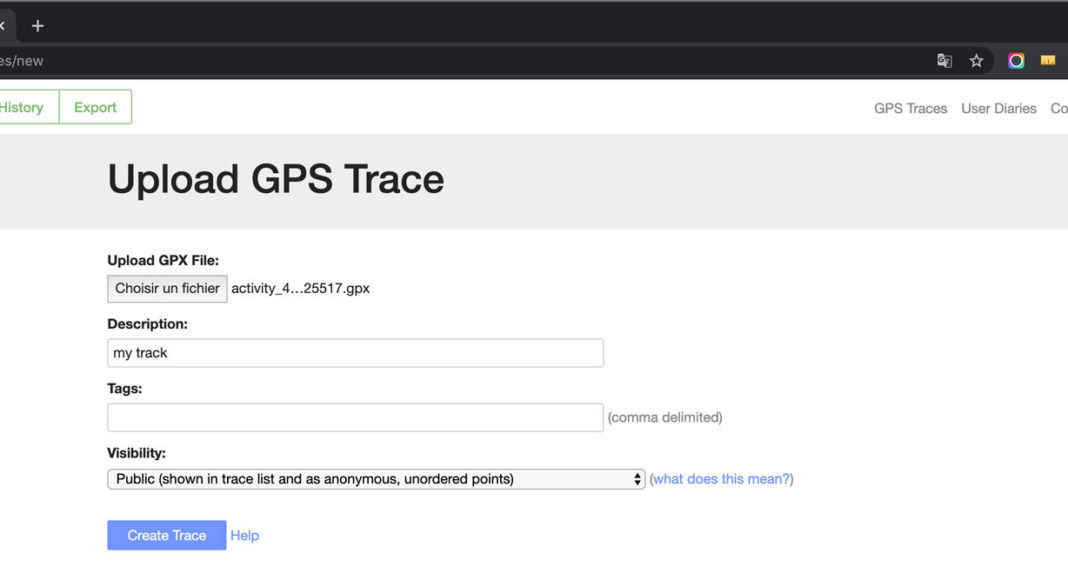This screenshot has height=580, width=1068.
Task: Go to GPS Traces in top navigation
Action: click(x=910, y=108)
